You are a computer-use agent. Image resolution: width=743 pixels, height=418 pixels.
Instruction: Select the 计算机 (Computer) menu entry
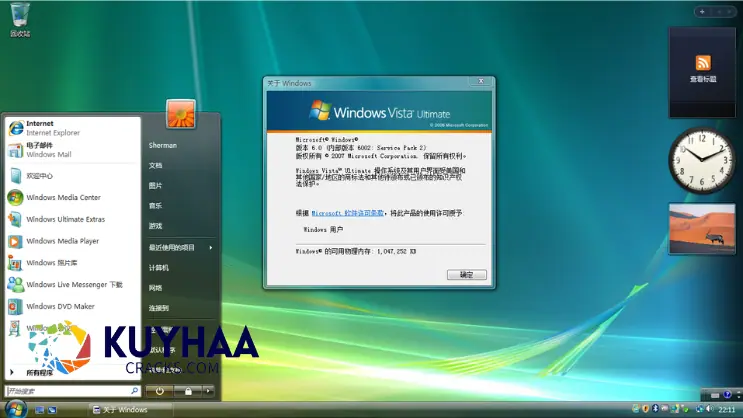click(x=159, y=268)
